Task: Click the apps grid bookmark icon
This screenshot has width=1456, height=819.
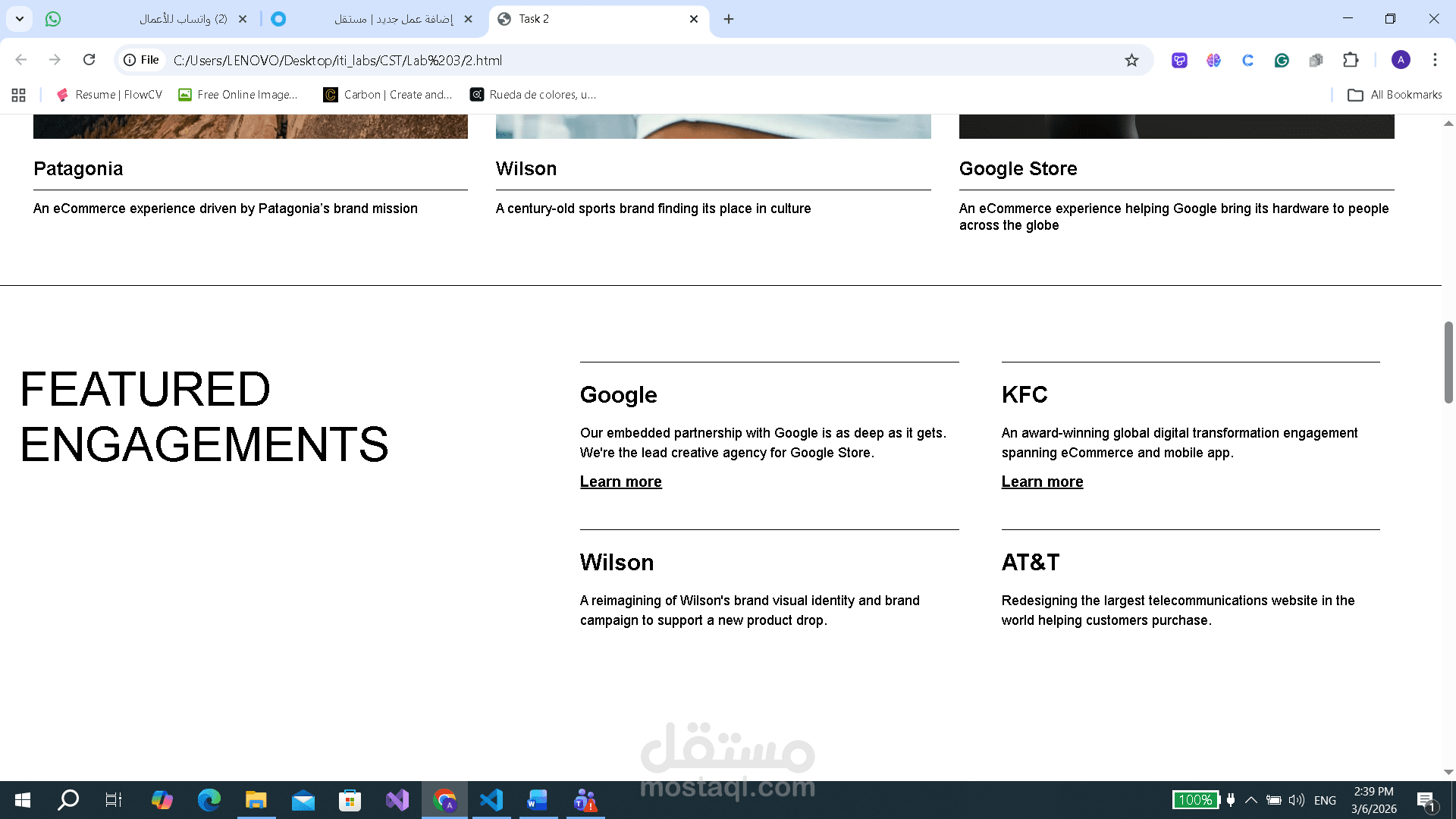Action: (x=19, y=95)
